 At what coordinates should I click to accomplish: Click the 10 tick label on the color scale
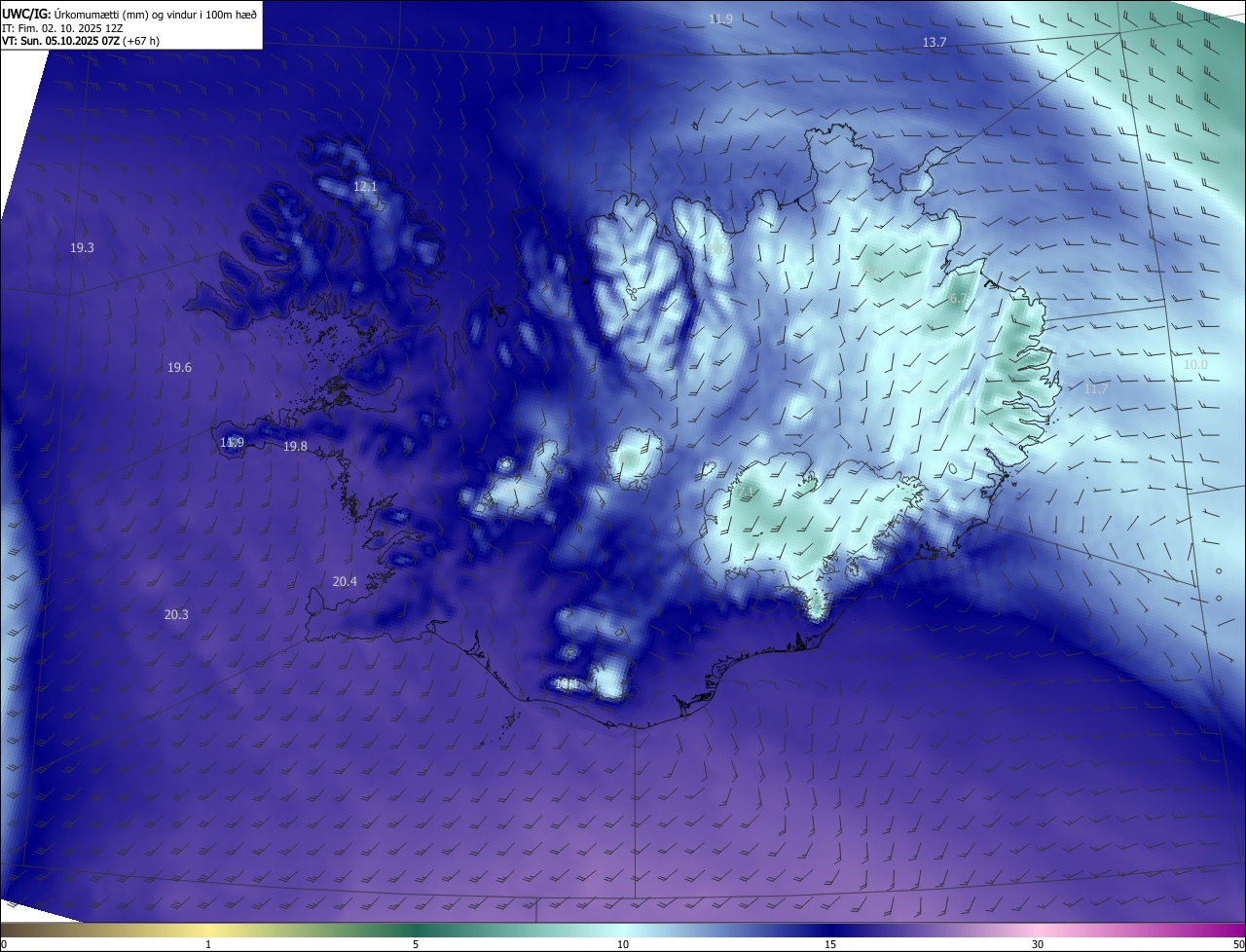(x=623, y=944)
